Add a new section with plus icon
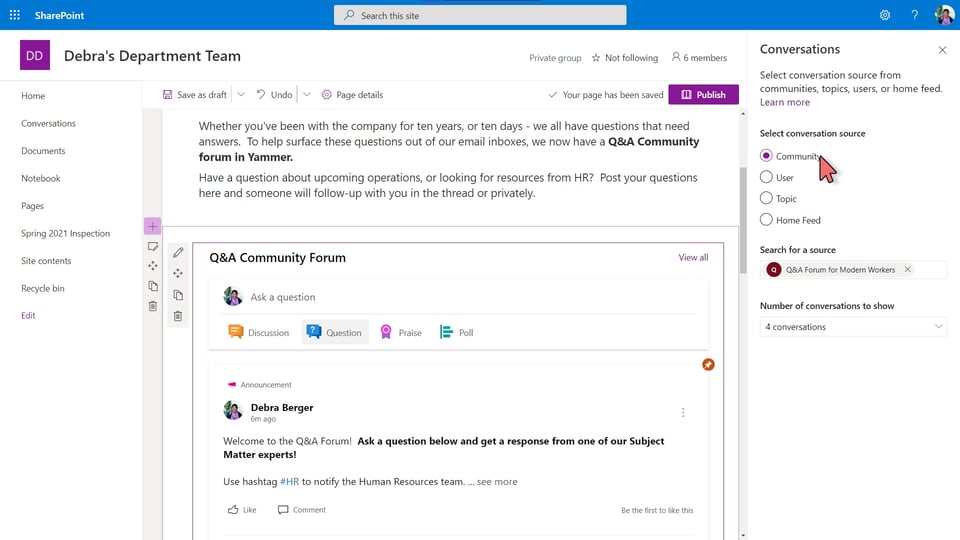The width and height of the screenshot is (960, 540). click(x=152, y=226)
